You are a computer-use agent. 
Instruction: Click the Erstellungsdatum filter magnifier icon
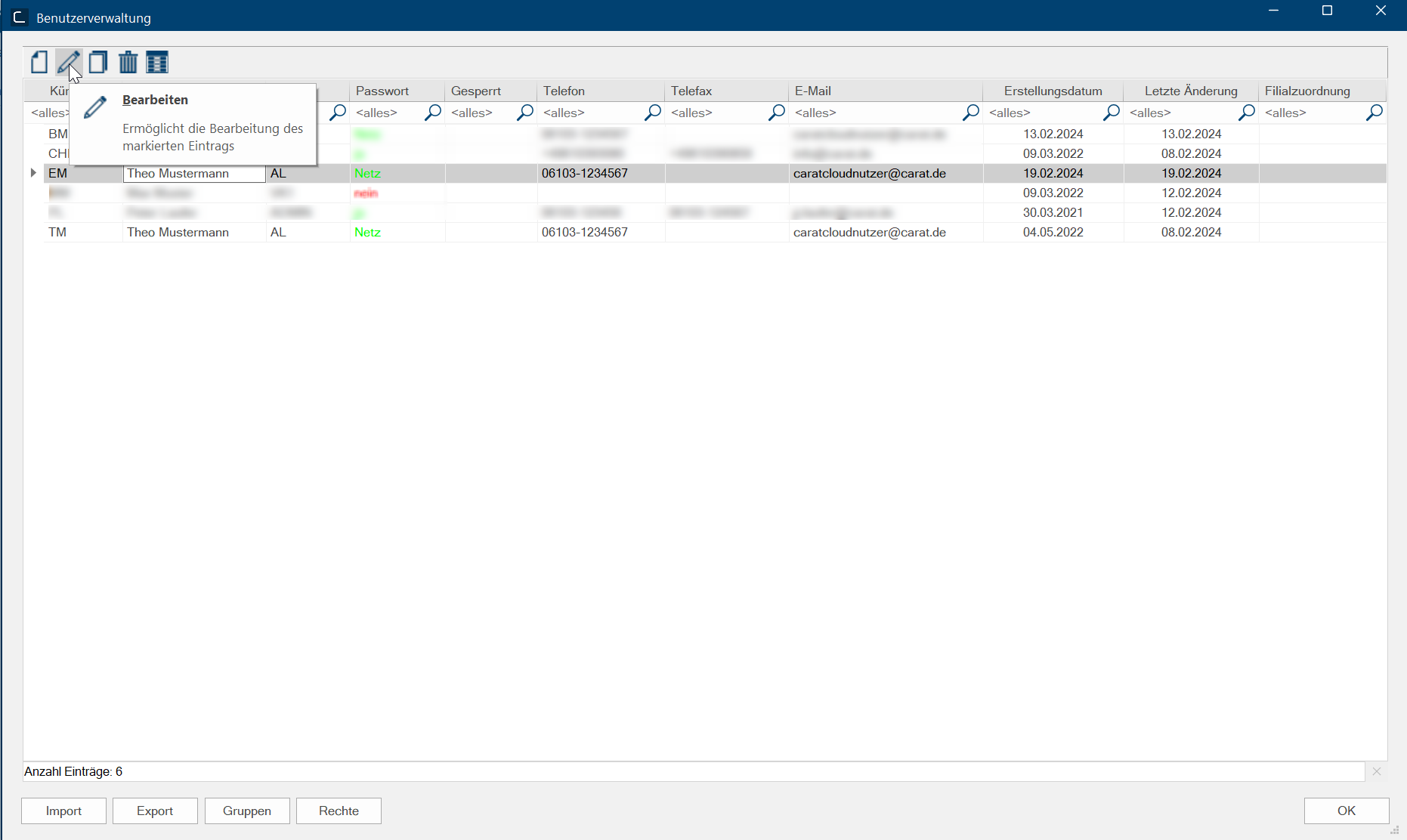[1112, 113]
